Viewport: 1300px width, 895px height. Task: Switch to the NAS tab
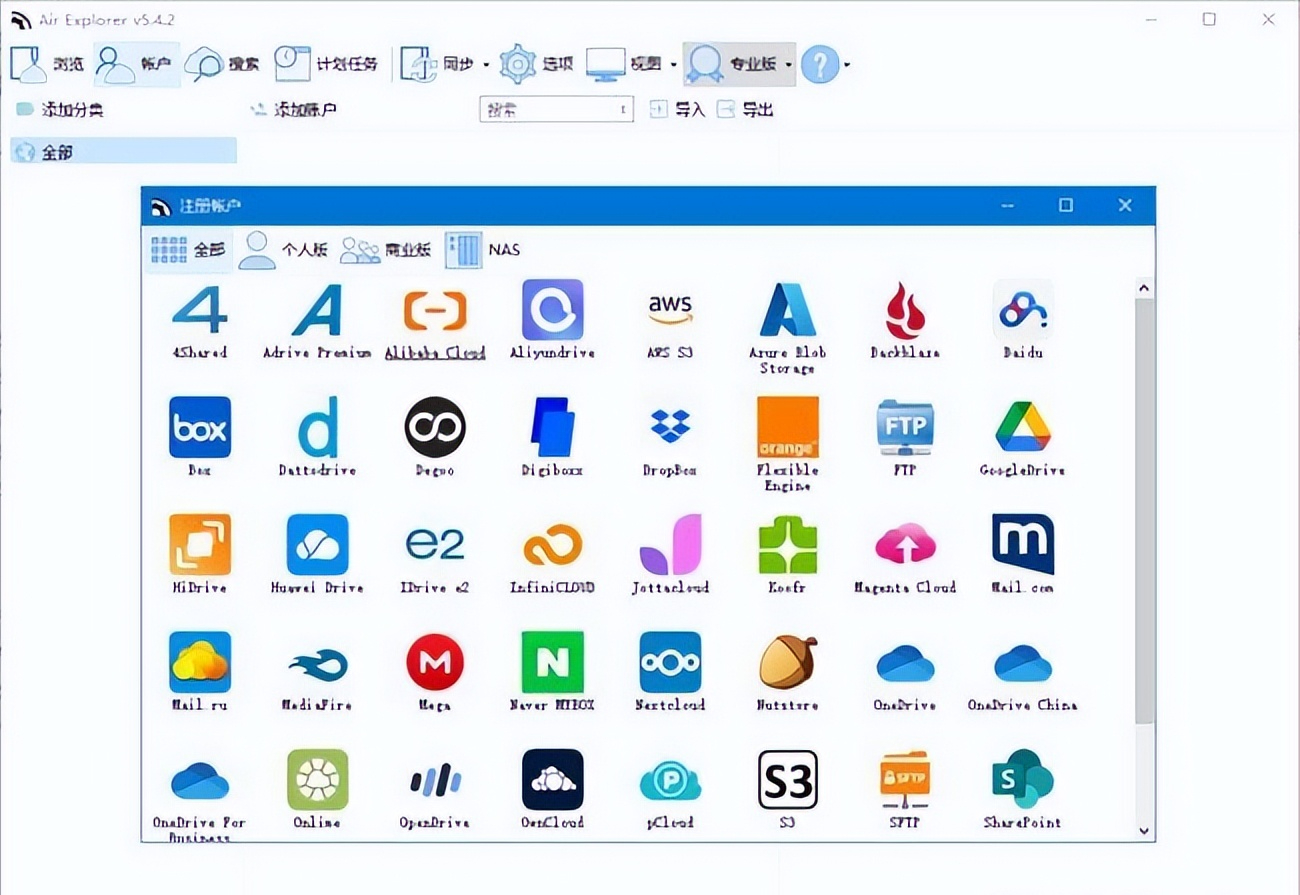click(483, 250)
